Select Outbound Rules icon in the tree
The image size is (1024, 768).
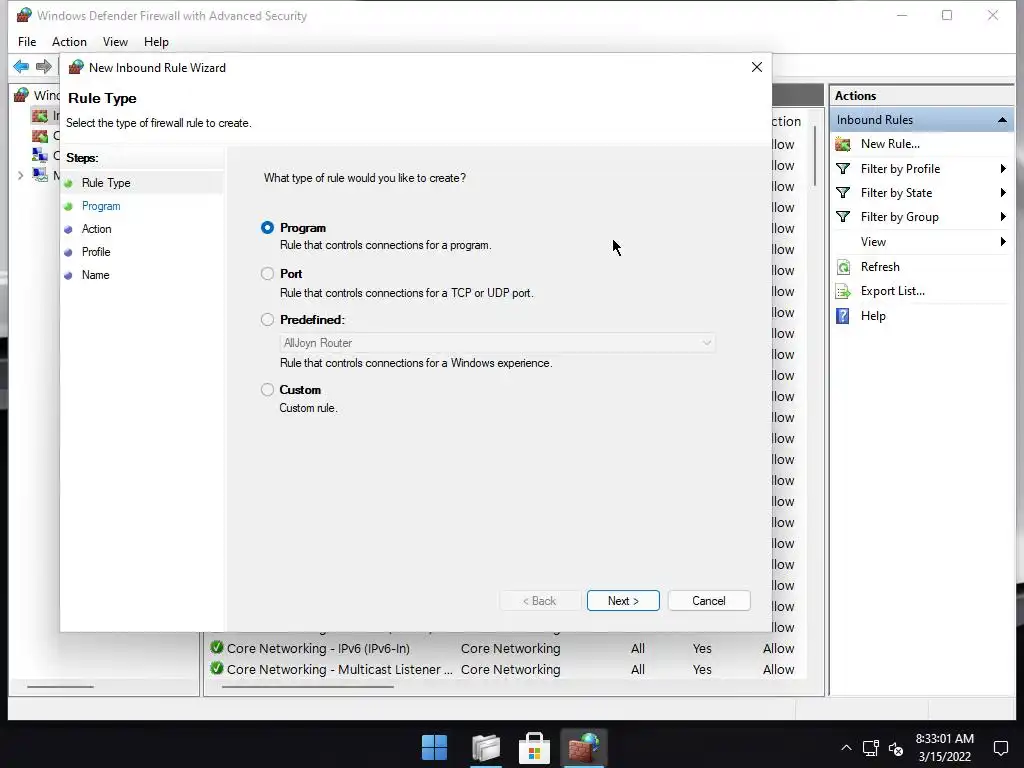[x=40, y=136]
